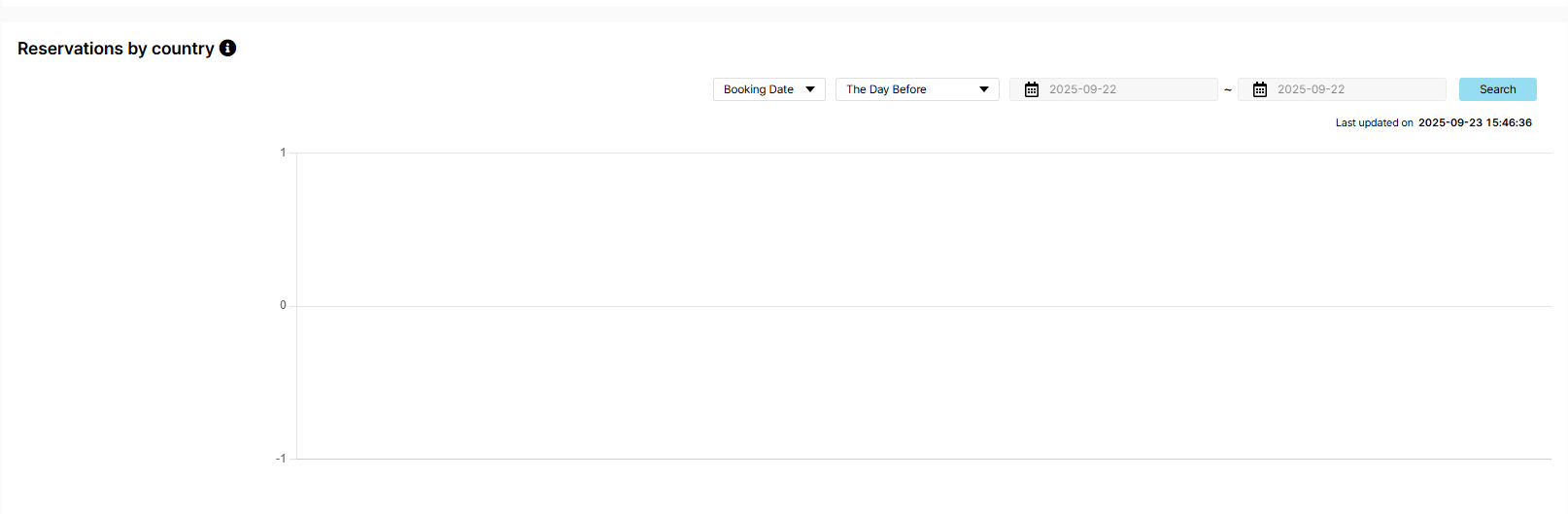This screenshot has height=514, width=1568.
Task: Focus the start date field showing 2025-09-22
Action: pos(1127,89)
